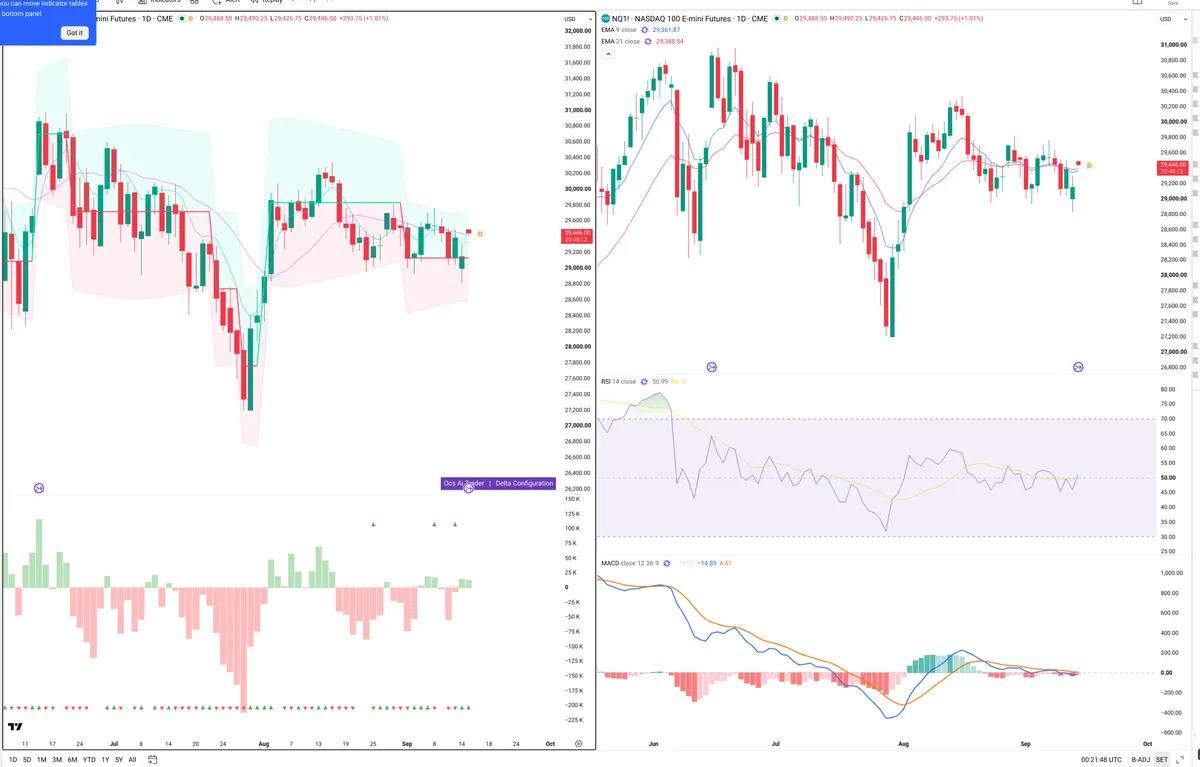
Task: Set time range to YTD
Action: coord(89,760)
